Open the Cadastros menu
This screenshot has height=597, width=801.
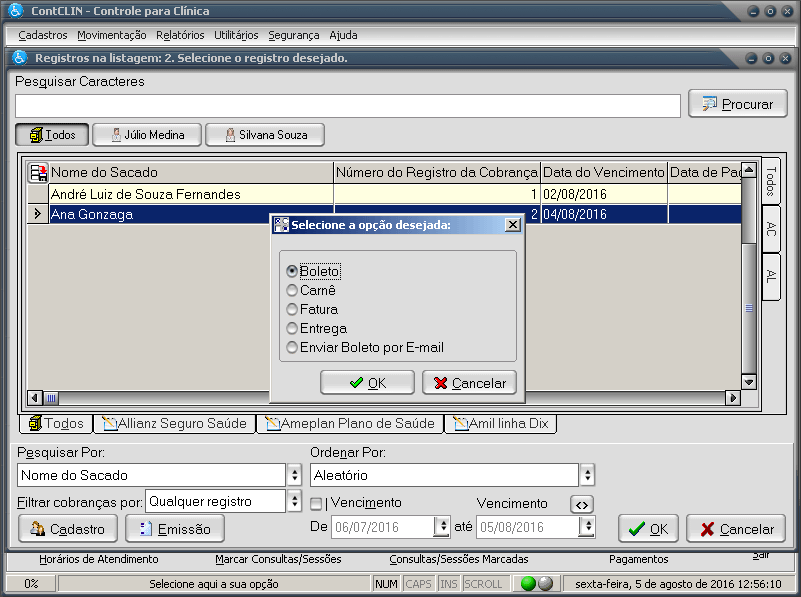click(43, 35)
